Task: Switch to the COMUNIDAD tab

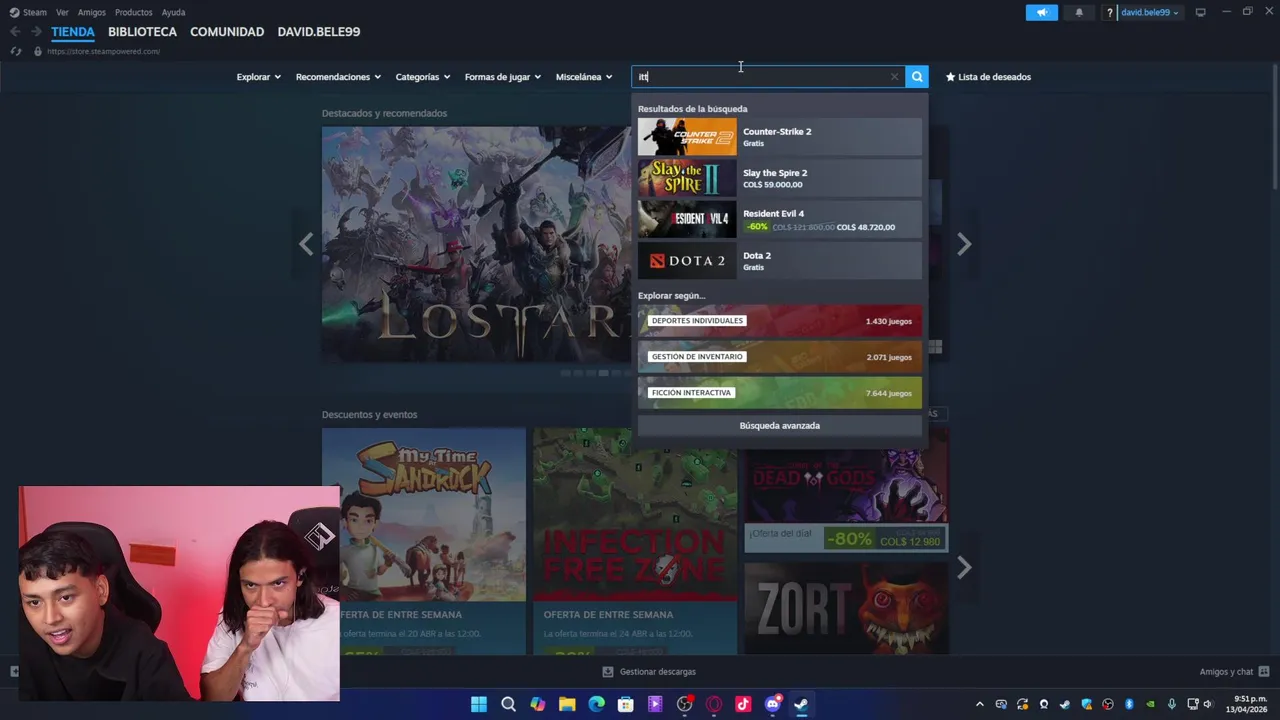Action: point(227,32)
